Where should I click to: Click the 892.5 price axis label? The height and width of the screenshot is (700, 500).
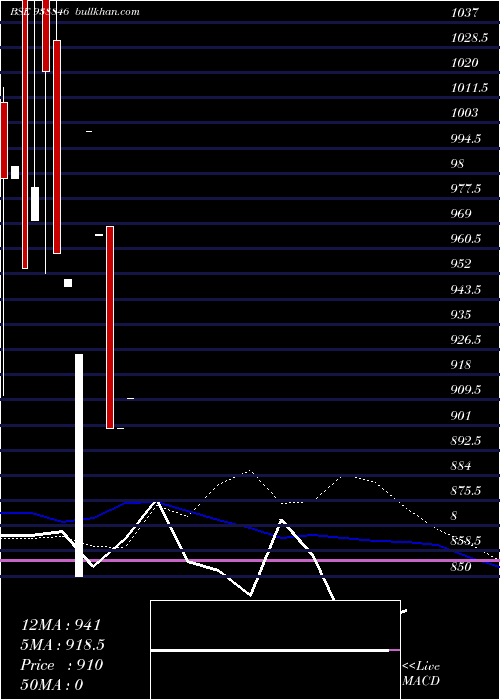click(x=466, y=442)
